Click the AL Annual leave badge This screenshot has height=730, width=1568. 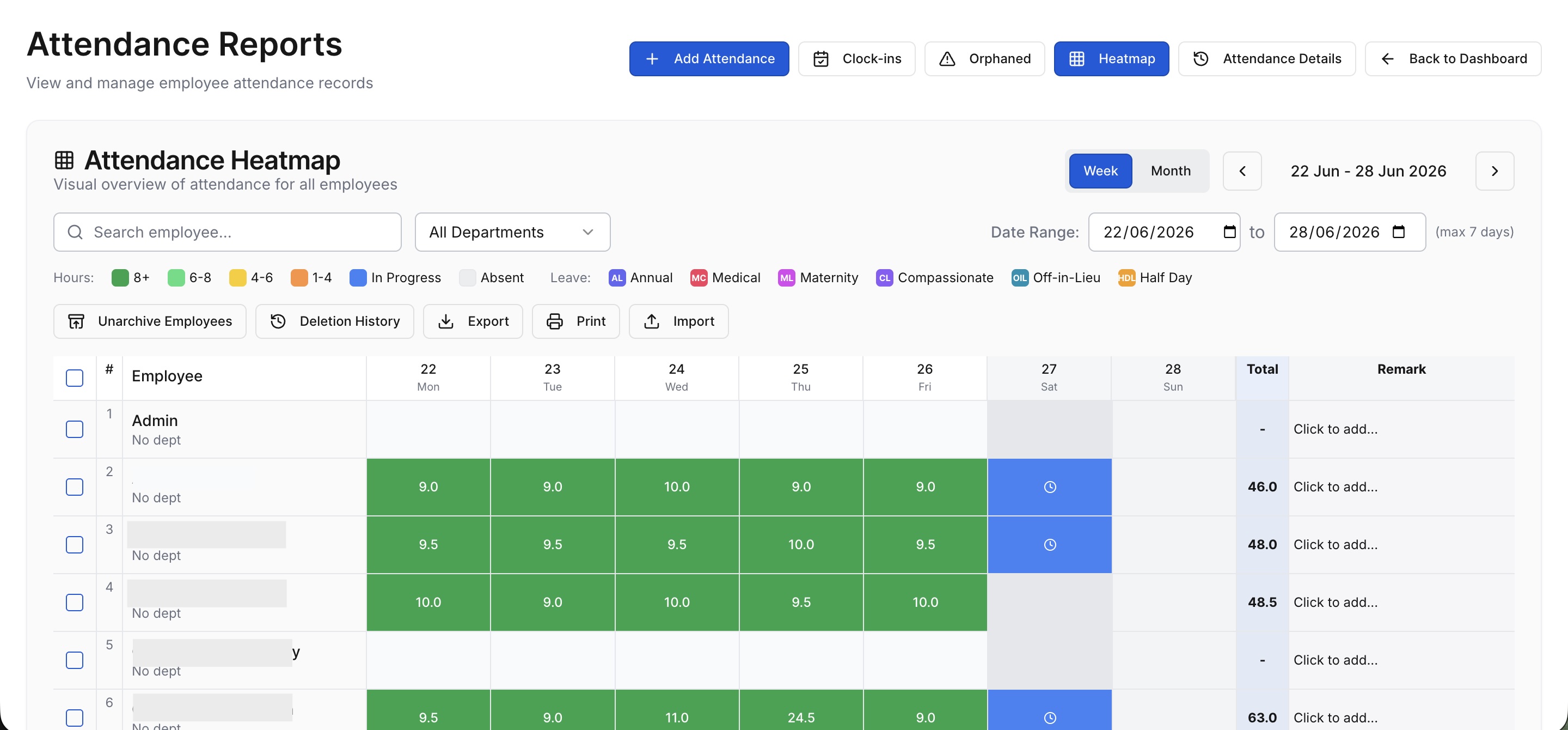click(617, 278)
